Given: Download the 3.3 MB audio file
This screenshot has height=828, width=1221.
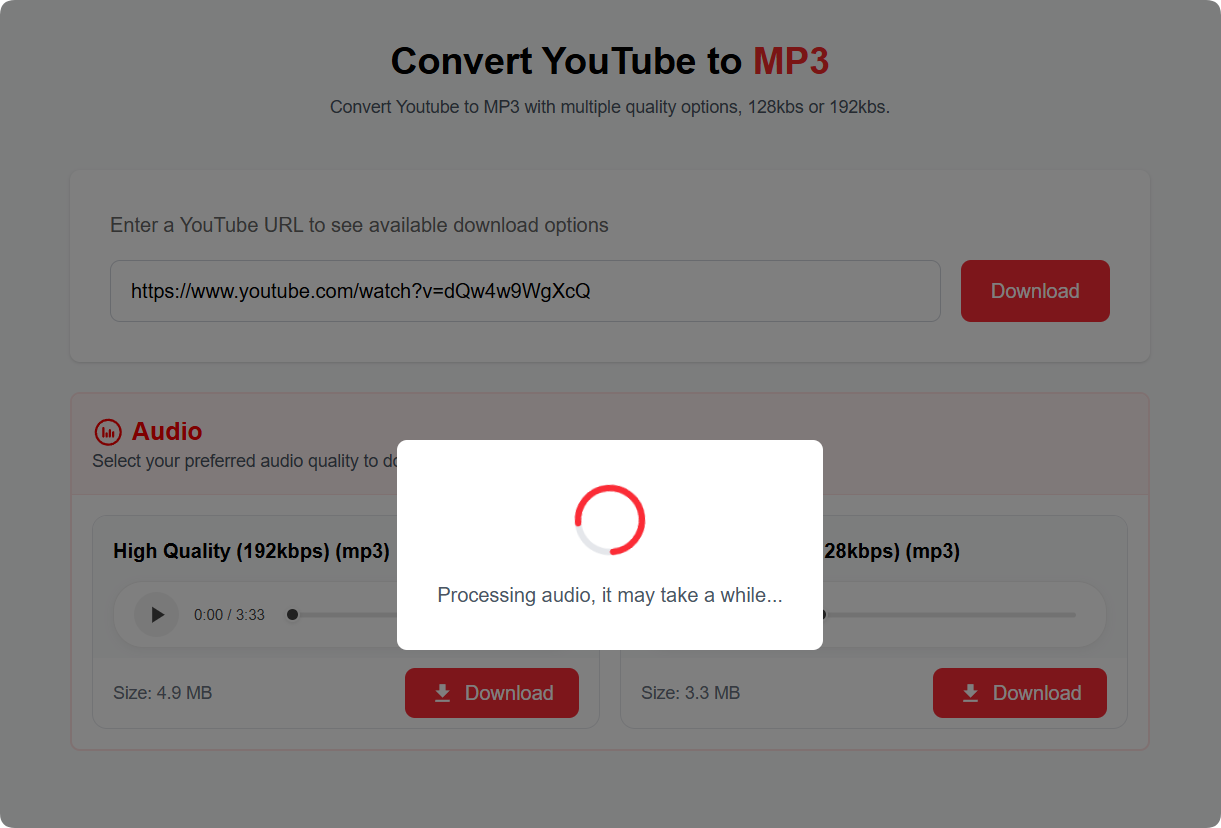Looking at the screenshot, I should 1020,693.
